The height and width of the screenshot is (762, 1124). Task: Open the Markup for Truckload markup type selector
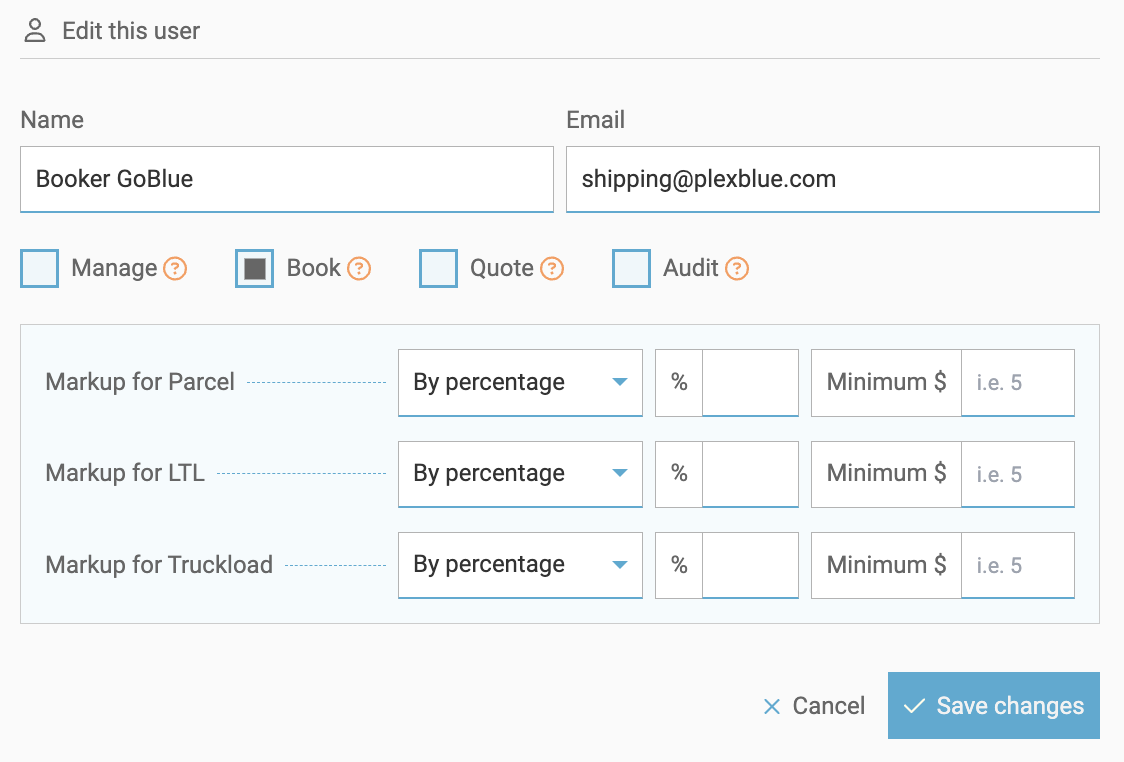click(520, 564)
